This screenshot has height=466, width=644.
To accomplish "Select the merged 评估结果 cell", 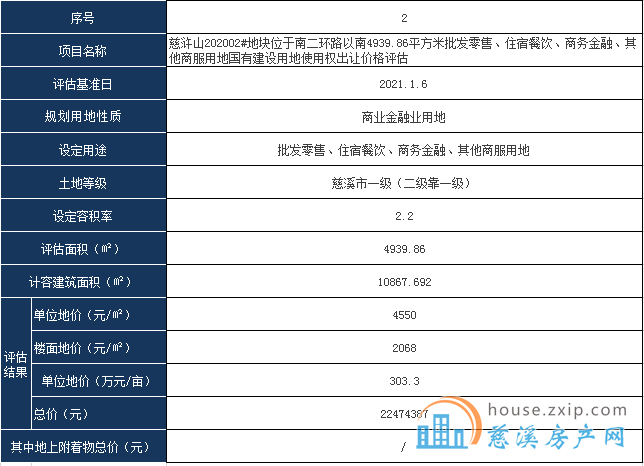I will coord(16,364).
